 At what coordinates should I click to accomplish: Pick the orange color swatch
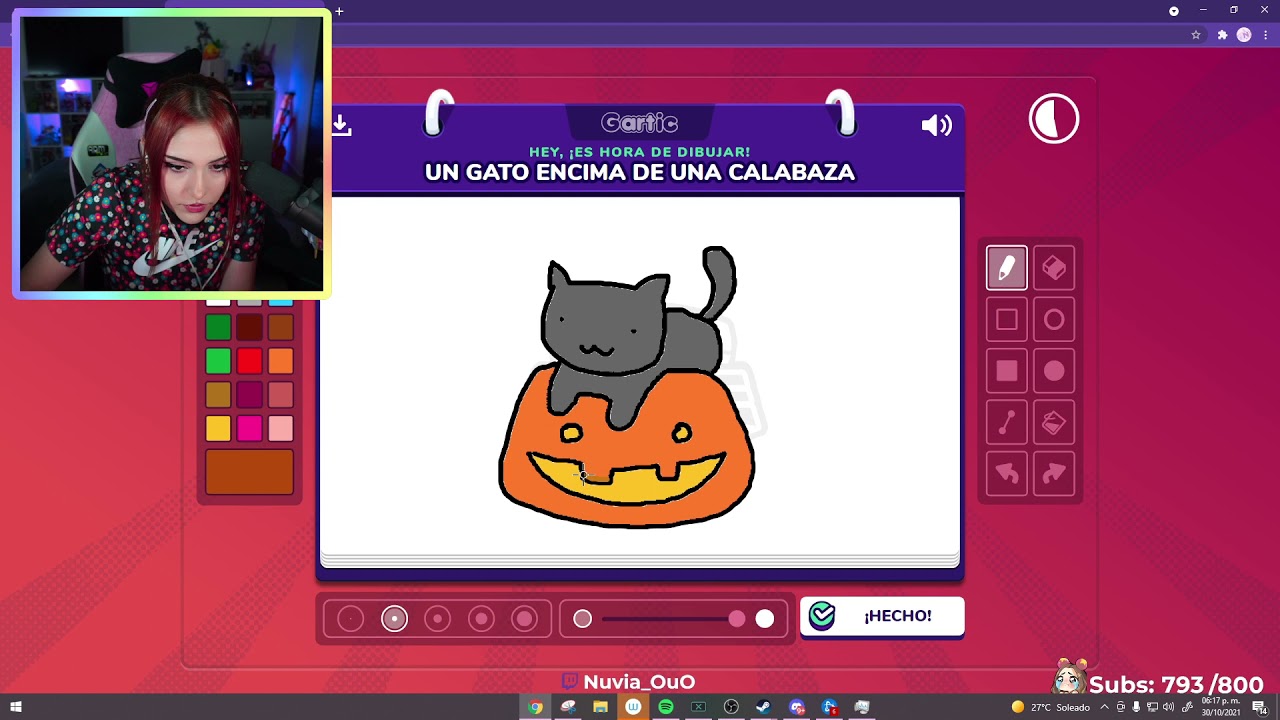click(281, 361)
